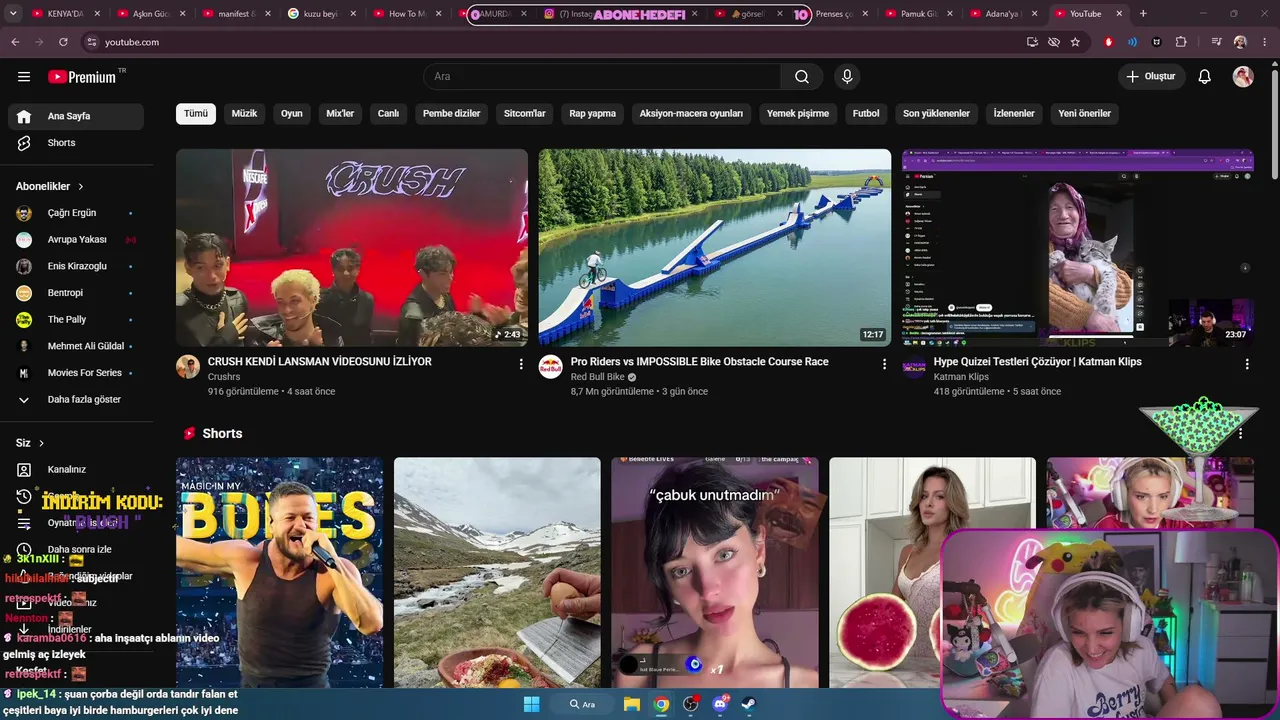Open Kanalınız in the sidebar
This screenshot has width=1280, height=720.
coord(76,470)
